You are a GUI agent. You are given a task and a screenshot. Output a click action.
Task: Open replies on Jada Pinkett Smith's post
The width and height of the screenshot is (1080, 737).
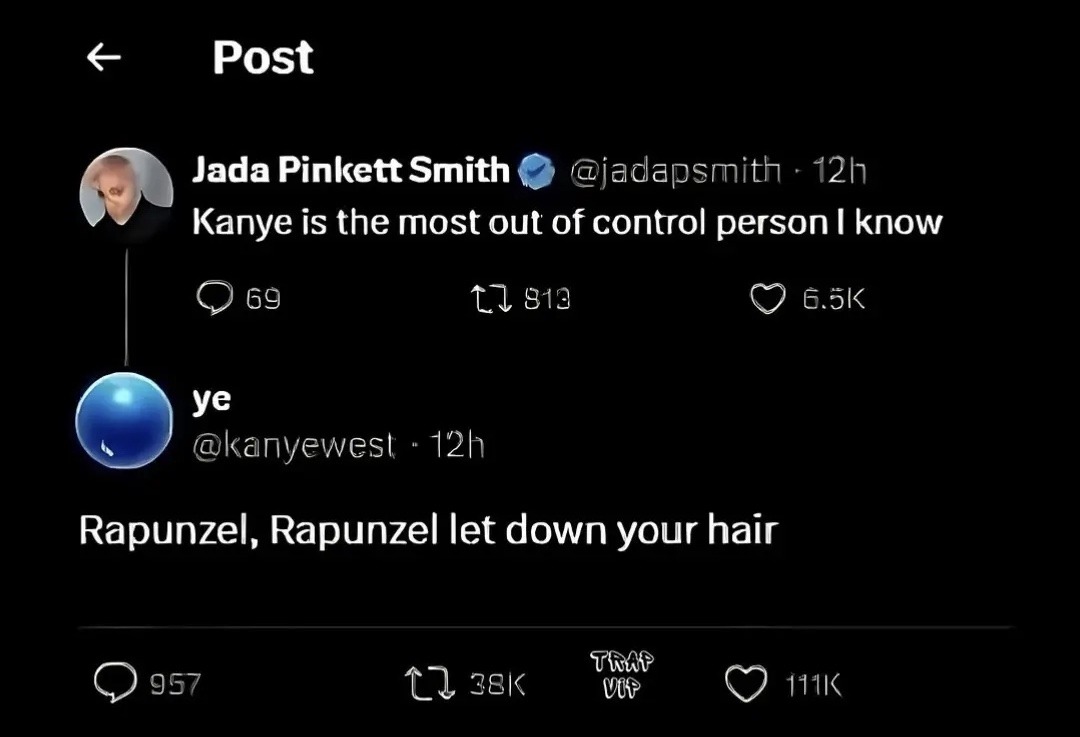point(213,298)
